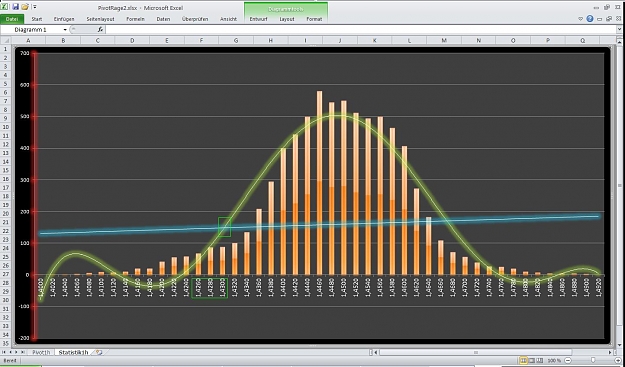This screenshot has height=367, width=625.
Task: Switch to the Ansicht ribbon tab
Action: (228, 19)
